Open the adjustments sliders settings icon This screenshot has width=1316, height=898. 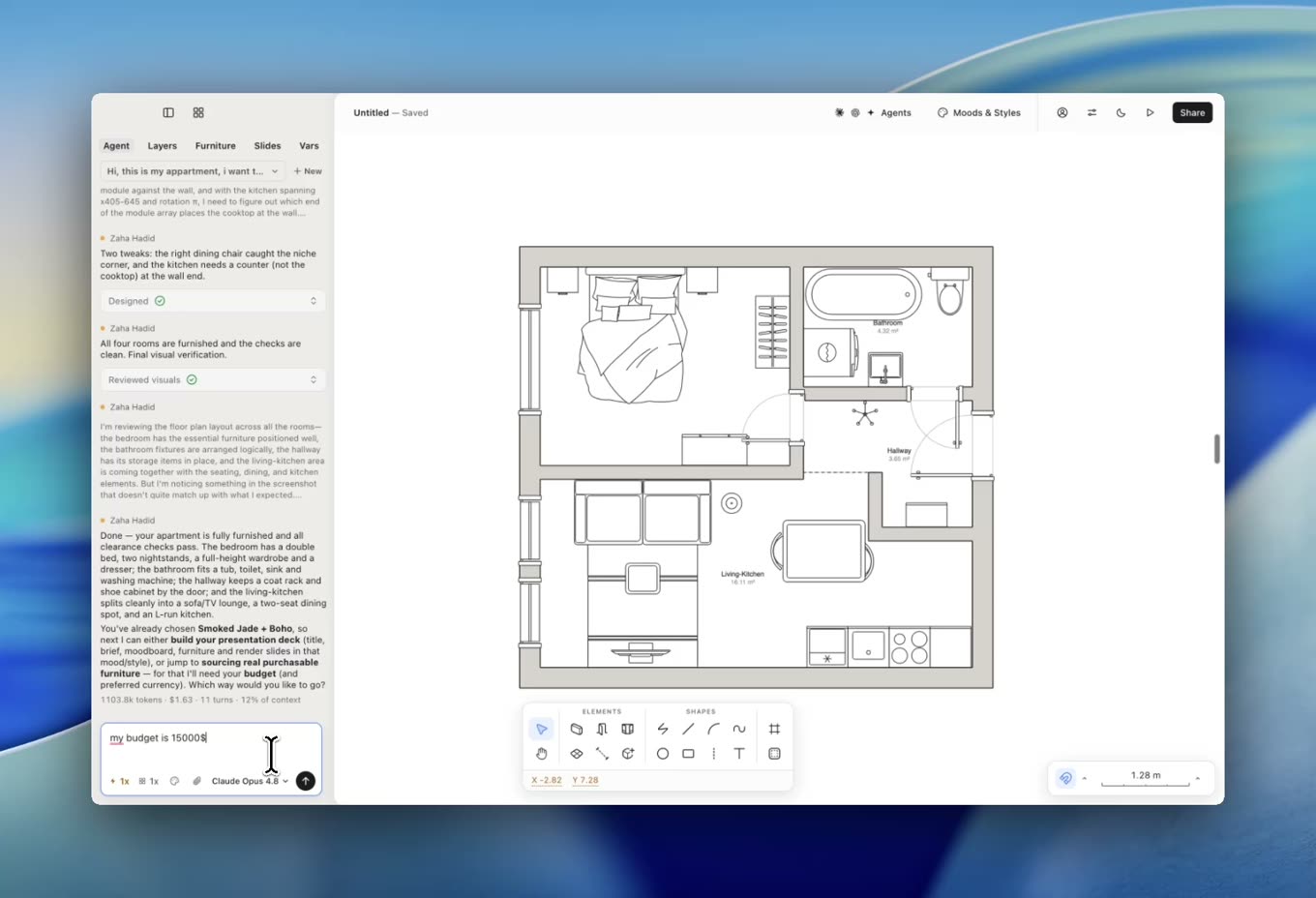(x=1092, y=112)
